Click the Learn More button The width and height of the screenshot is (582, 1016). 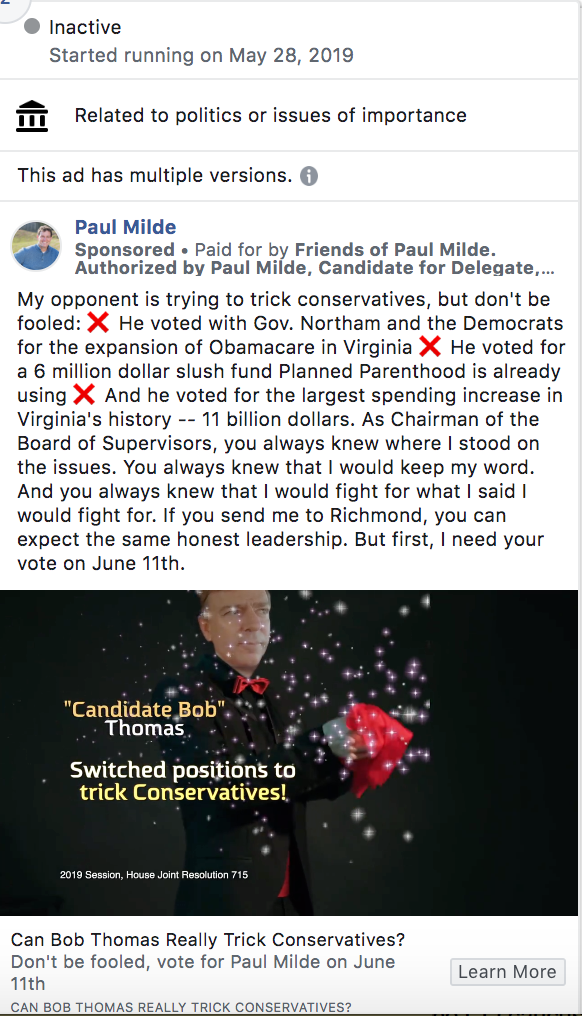point(507,972)
